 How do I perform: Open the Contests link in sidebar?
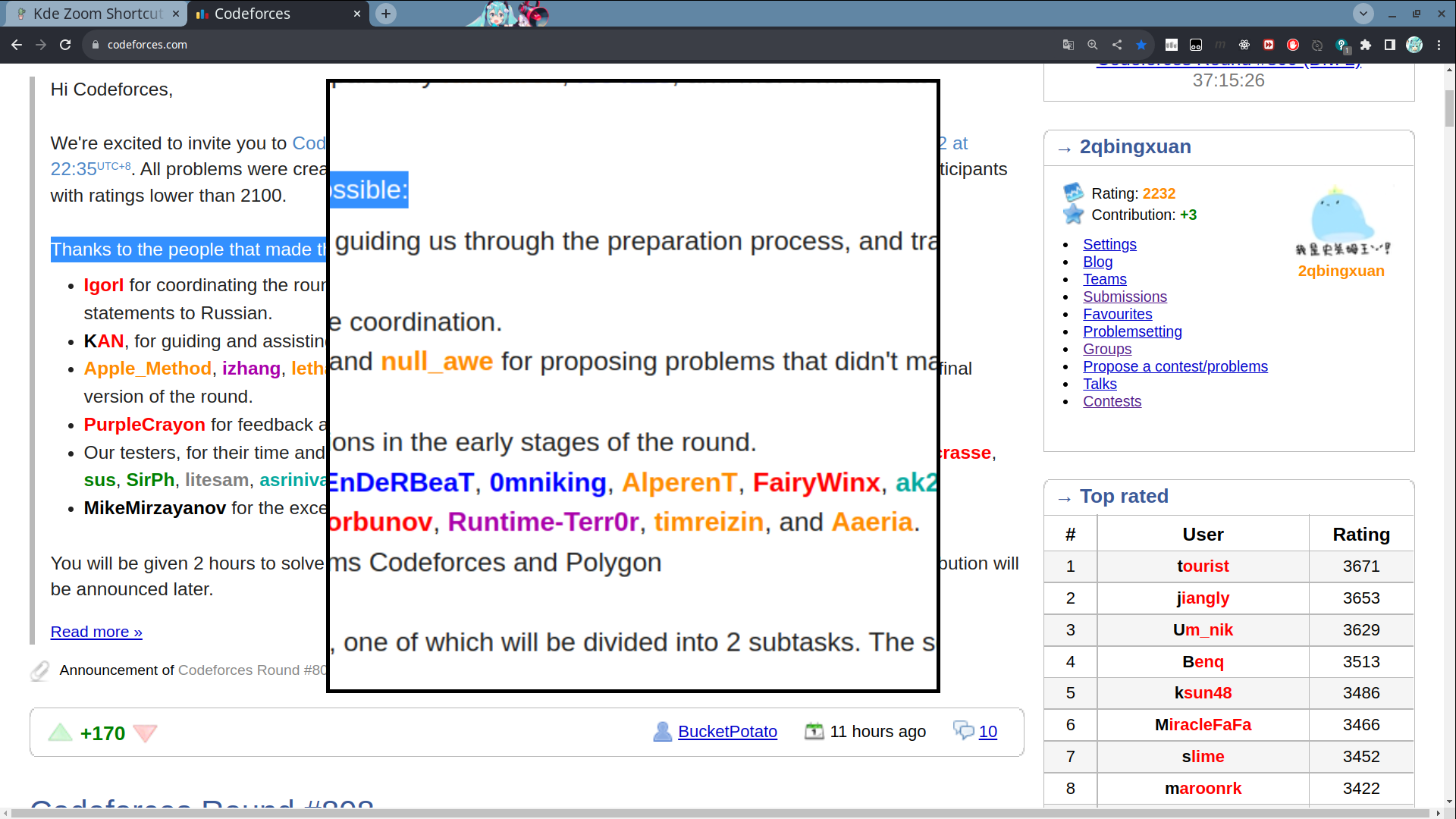(x=1112, y=401)
